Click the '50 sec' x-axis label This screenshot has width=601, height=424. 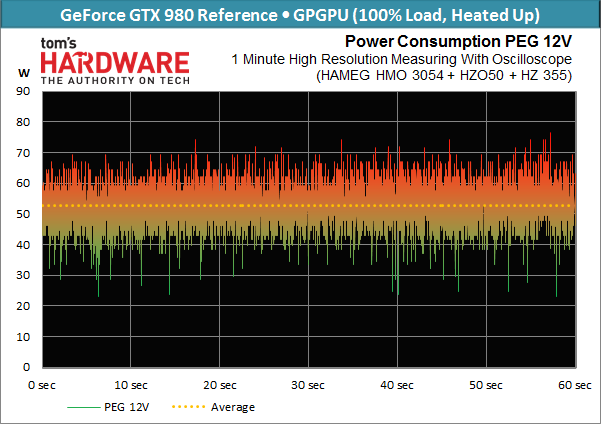486,385
